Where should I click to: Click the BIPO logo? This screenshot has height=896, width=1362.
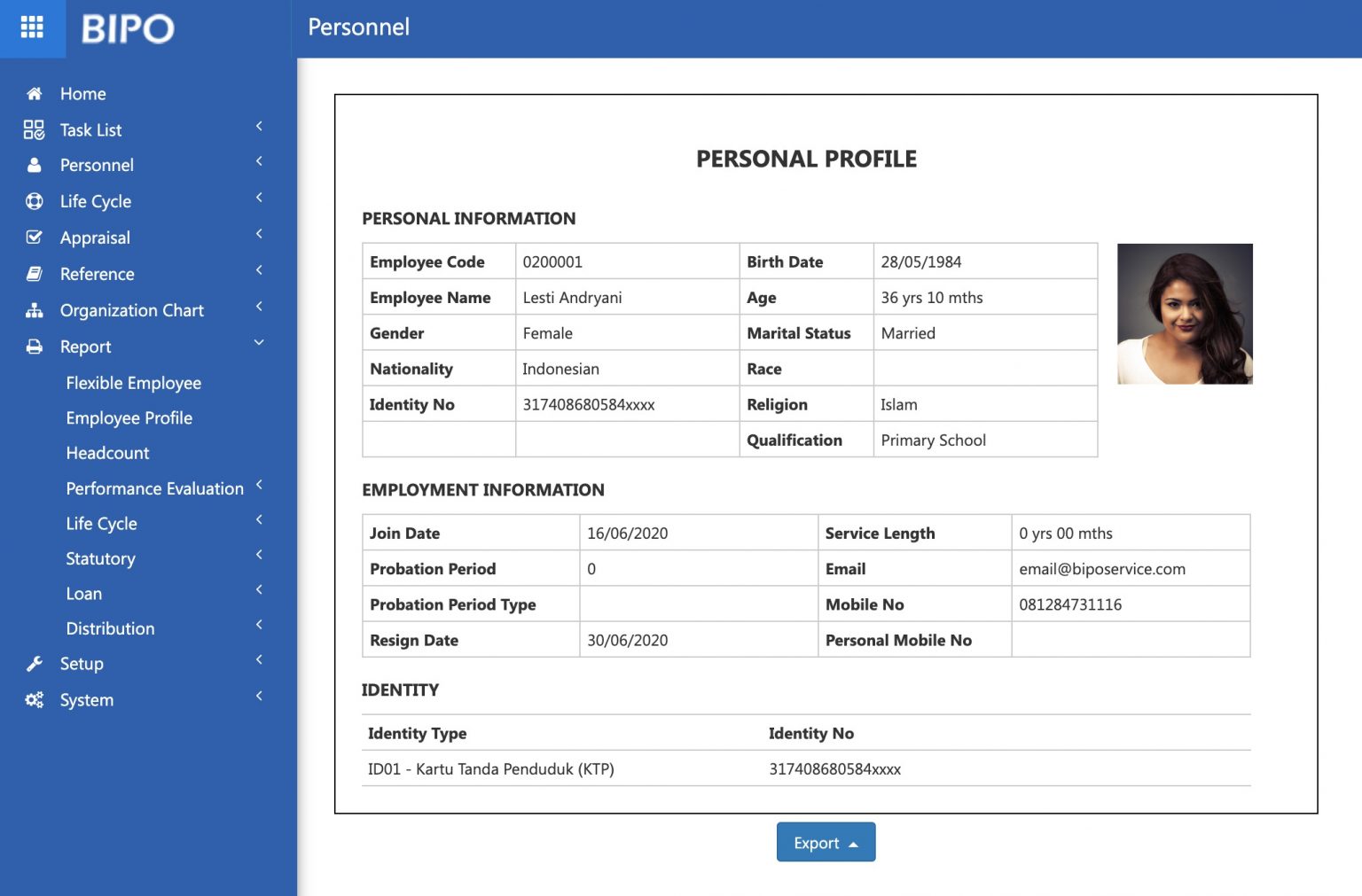(x=128, y=28)
